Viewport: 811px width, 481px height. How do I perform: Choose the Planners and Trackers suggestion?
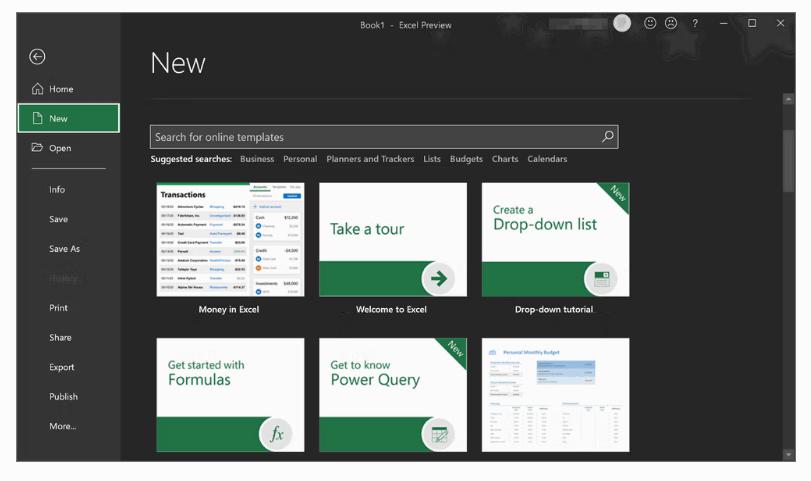370,159
